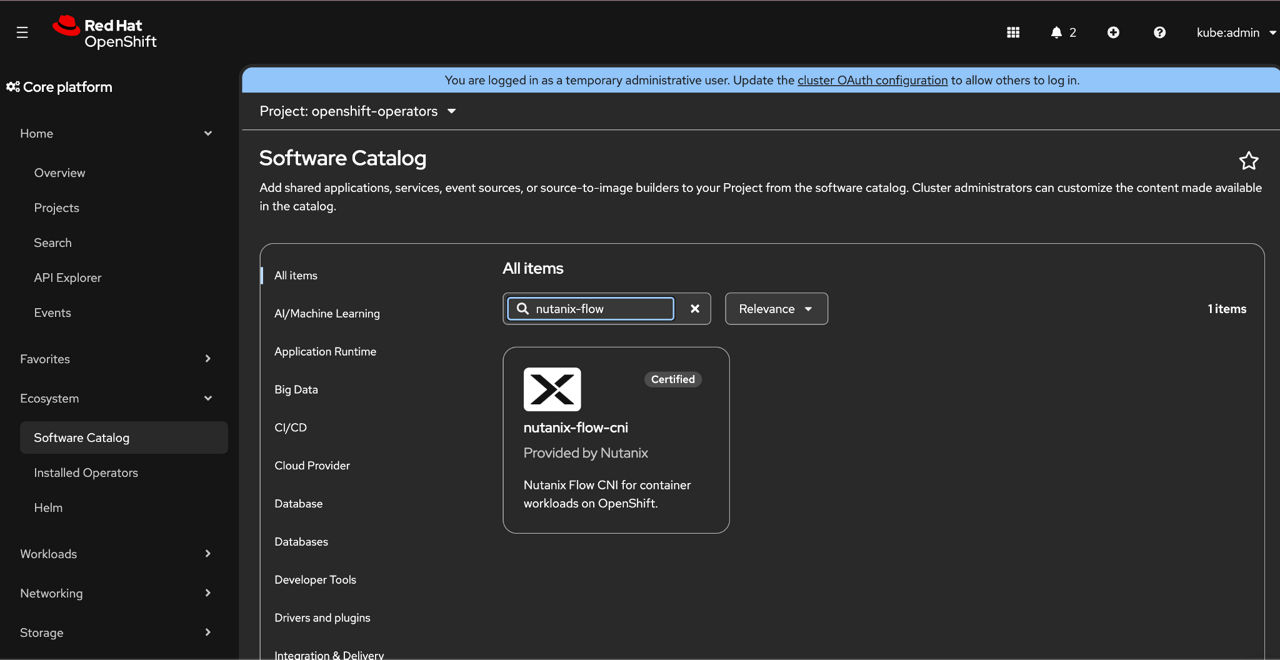The width and height of the screenshot is (1280, 660).
Task: Open Installed Operators page
Action: 86,473
